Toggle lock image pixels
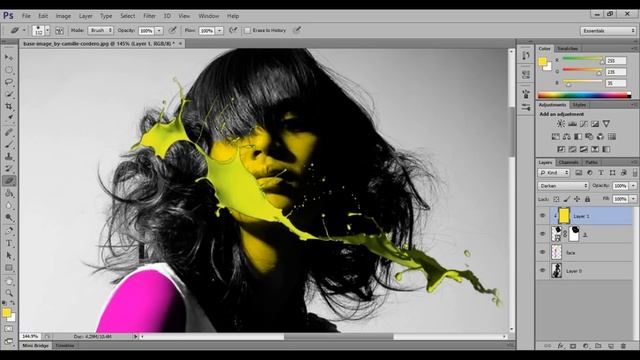The width and height of the screenshot is (640, 360). tap(567, 199)
